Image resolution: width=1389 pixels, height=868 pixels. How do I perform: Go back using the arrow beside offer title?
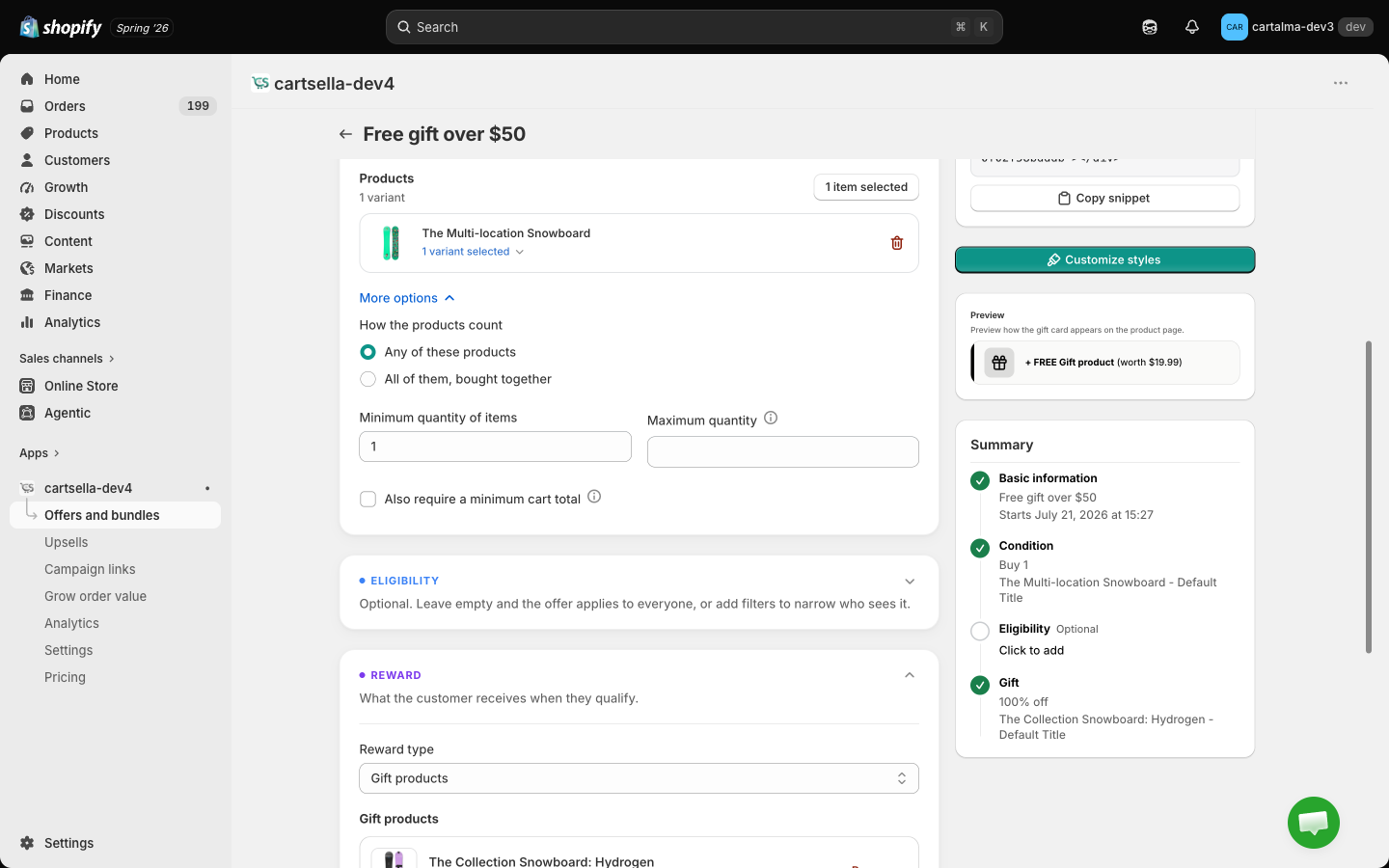[x=345, y=134]
